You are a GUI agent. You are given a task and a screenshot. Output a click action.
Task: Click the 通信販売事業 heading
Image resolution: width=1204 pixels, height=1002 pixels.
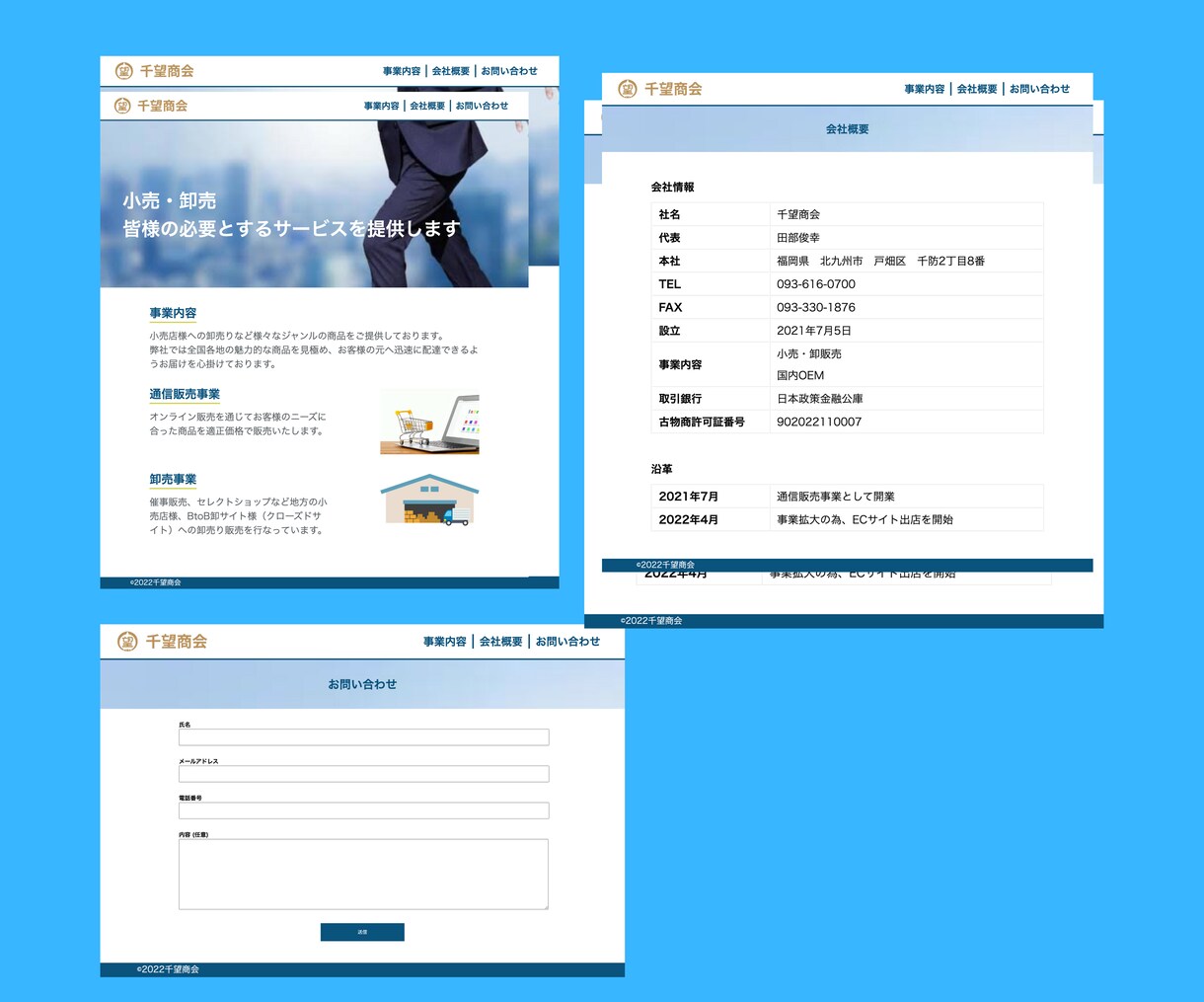185,394
